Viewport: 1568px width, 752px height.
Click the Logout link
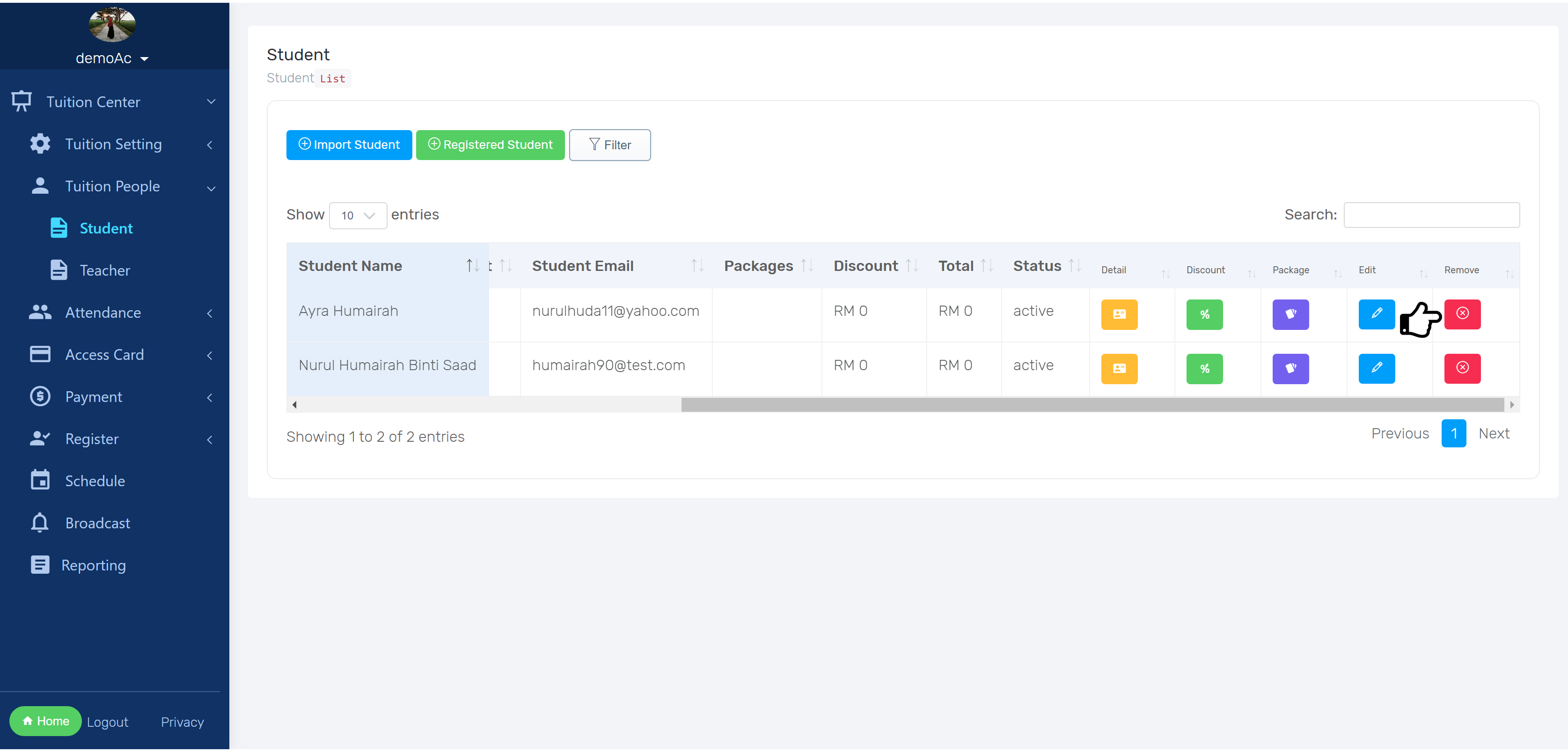click(107, 722)
